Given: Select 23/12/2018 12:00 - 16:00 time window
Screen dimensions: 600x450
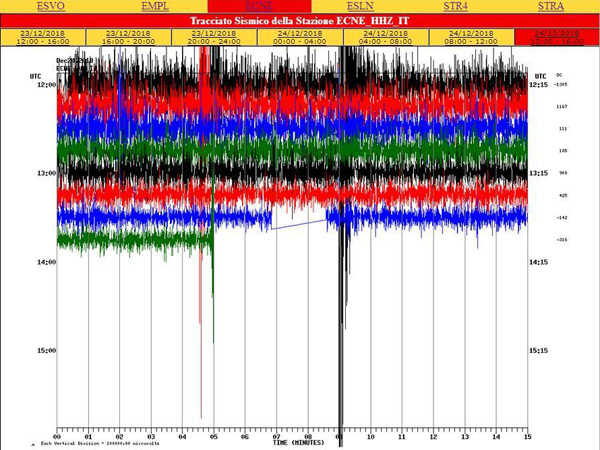Looking at the screenshot, I should click(x=43, y=36).
